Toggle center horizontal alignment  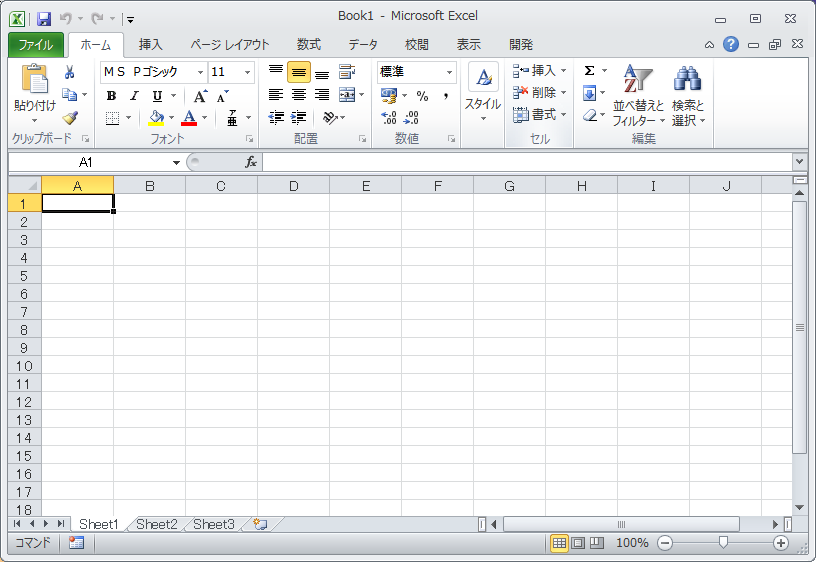(298, 95)
